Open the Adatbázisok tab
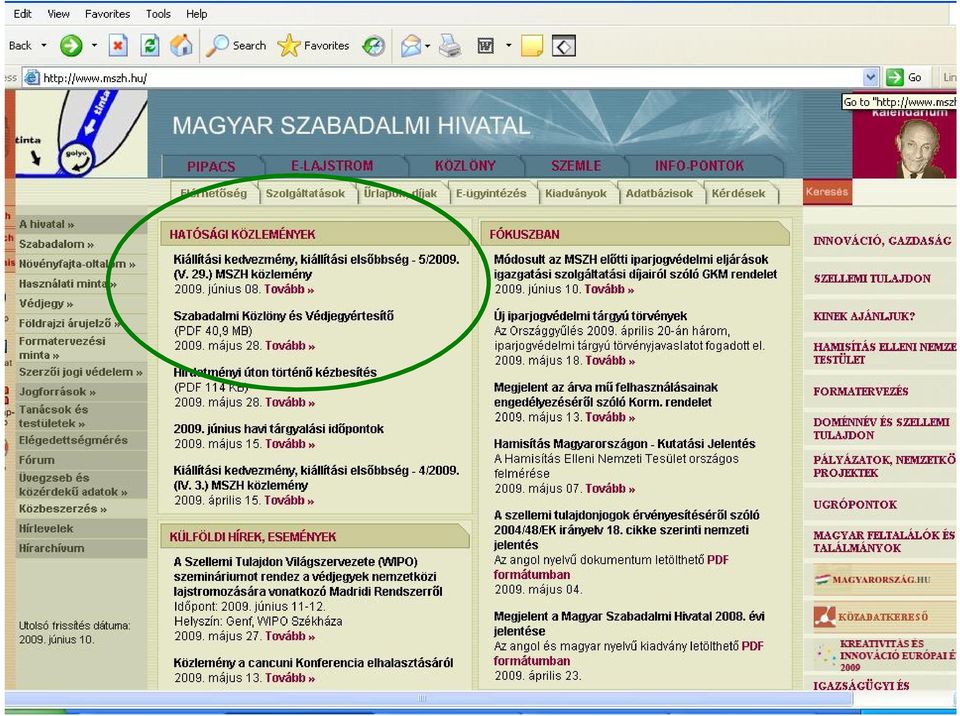960x716 pixels. [659, 193]
